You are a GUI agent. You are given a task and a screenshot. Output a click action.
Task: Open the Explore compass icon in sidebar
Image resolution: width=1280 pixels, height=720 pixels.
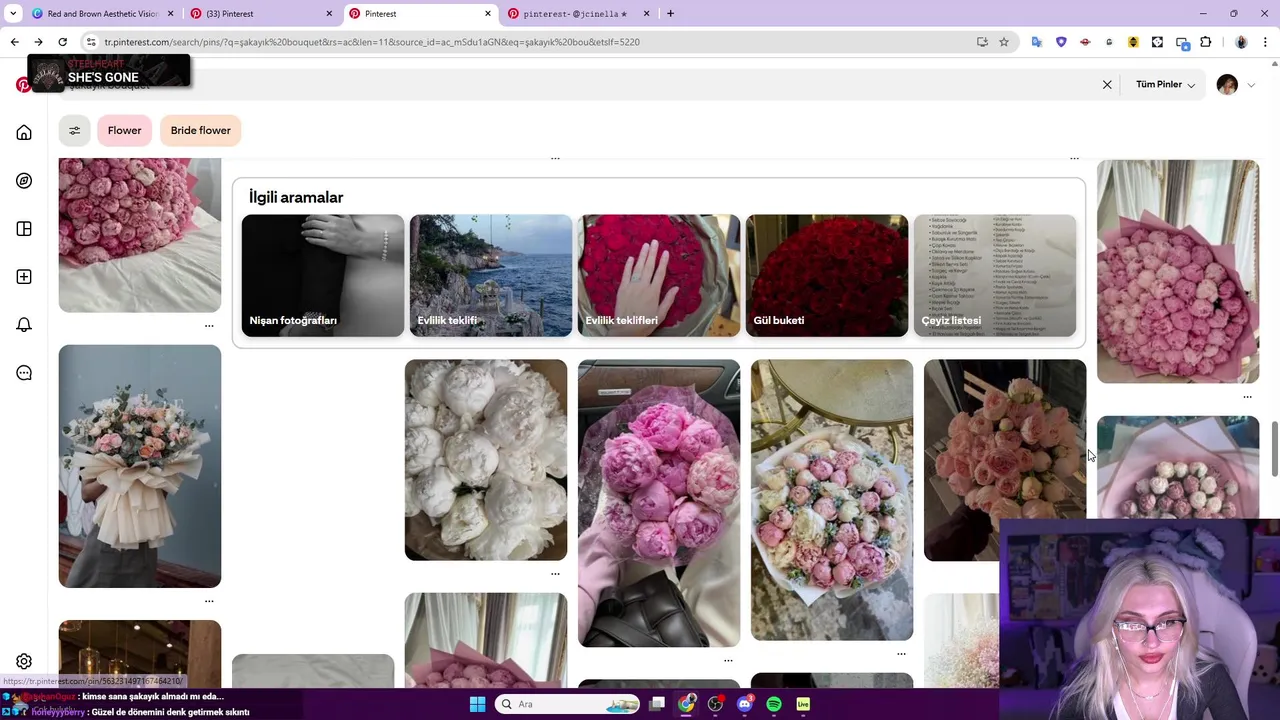24,181
